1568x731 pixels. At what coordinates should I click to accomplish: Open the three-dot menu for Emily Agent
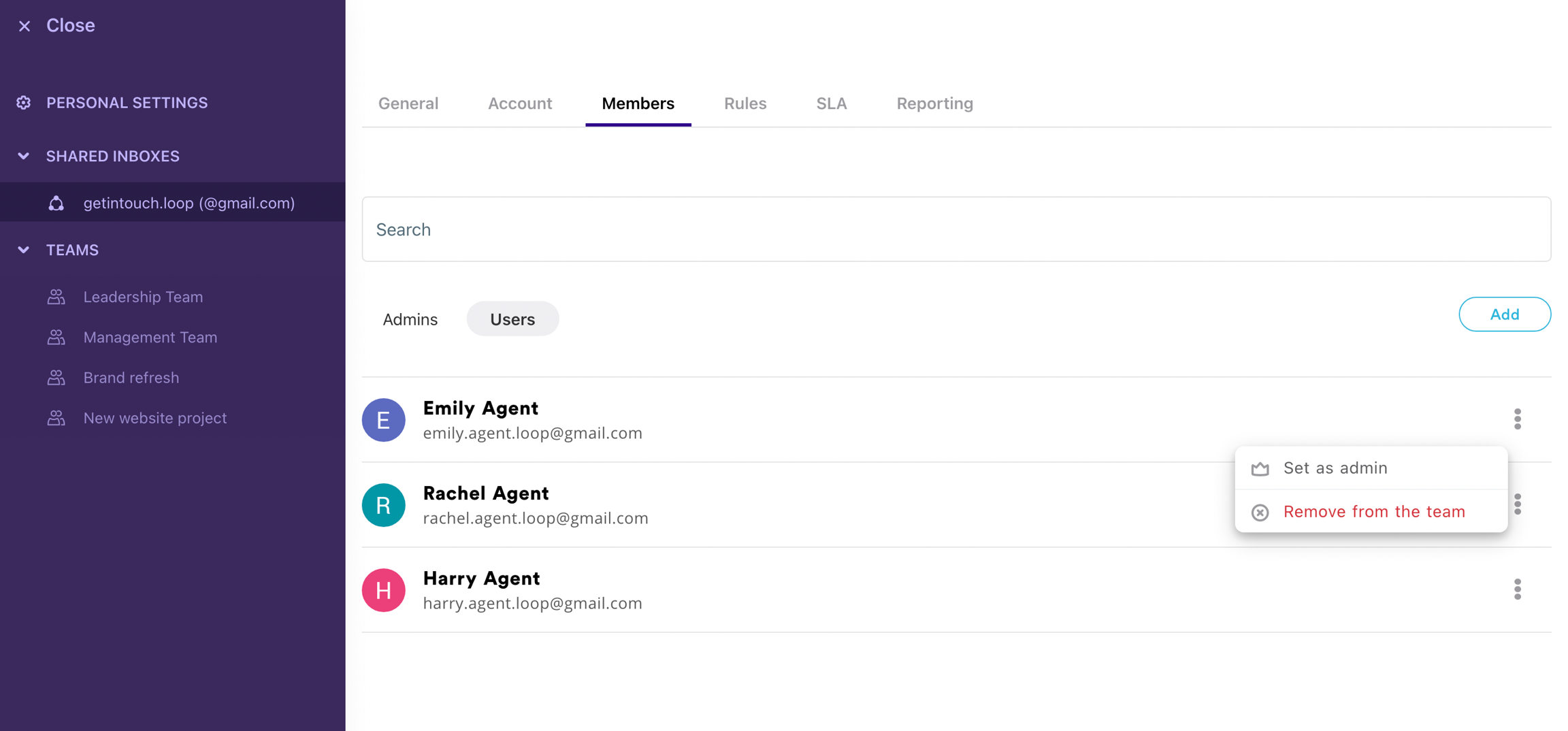tap(1517, 419)
